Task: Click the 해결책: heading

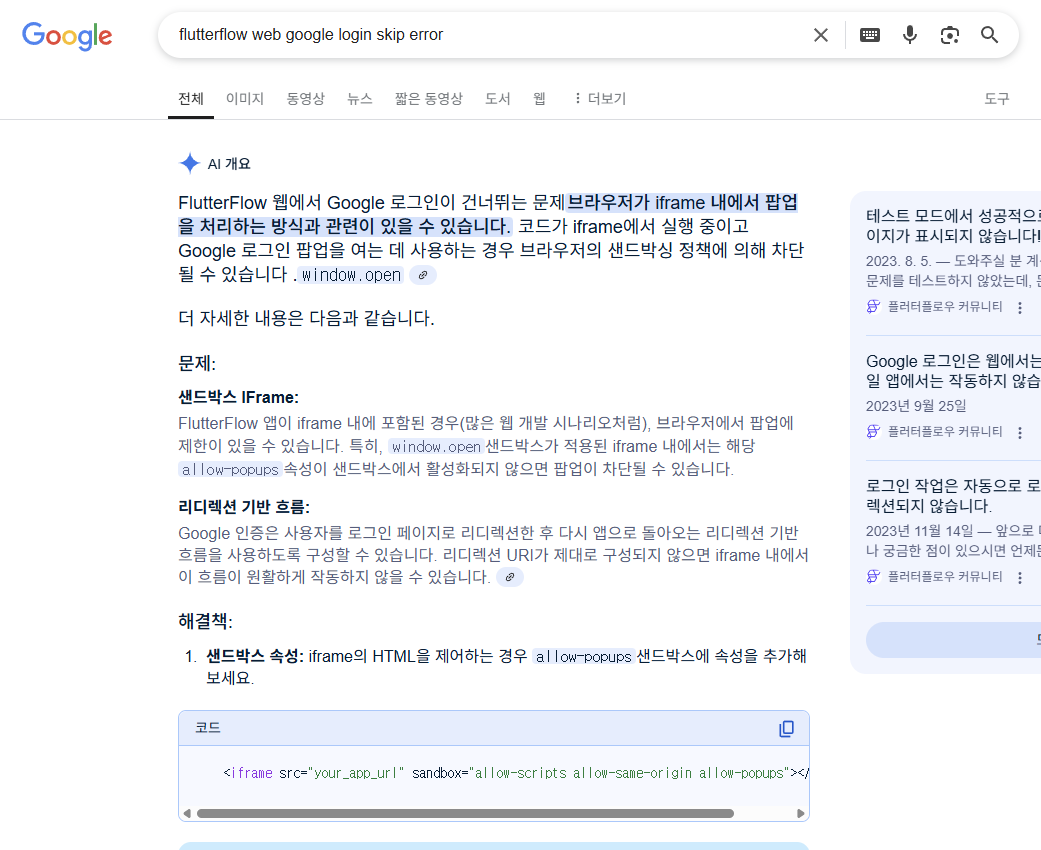Action: click(x=205, y=622)
